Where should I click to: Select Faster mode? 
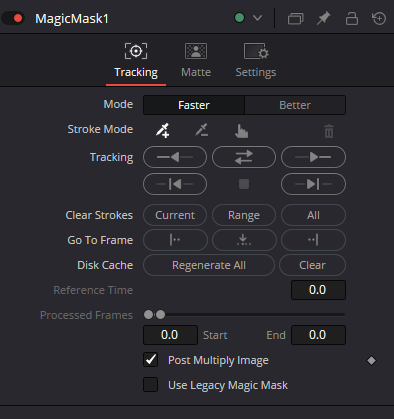(x=194, y=105)
